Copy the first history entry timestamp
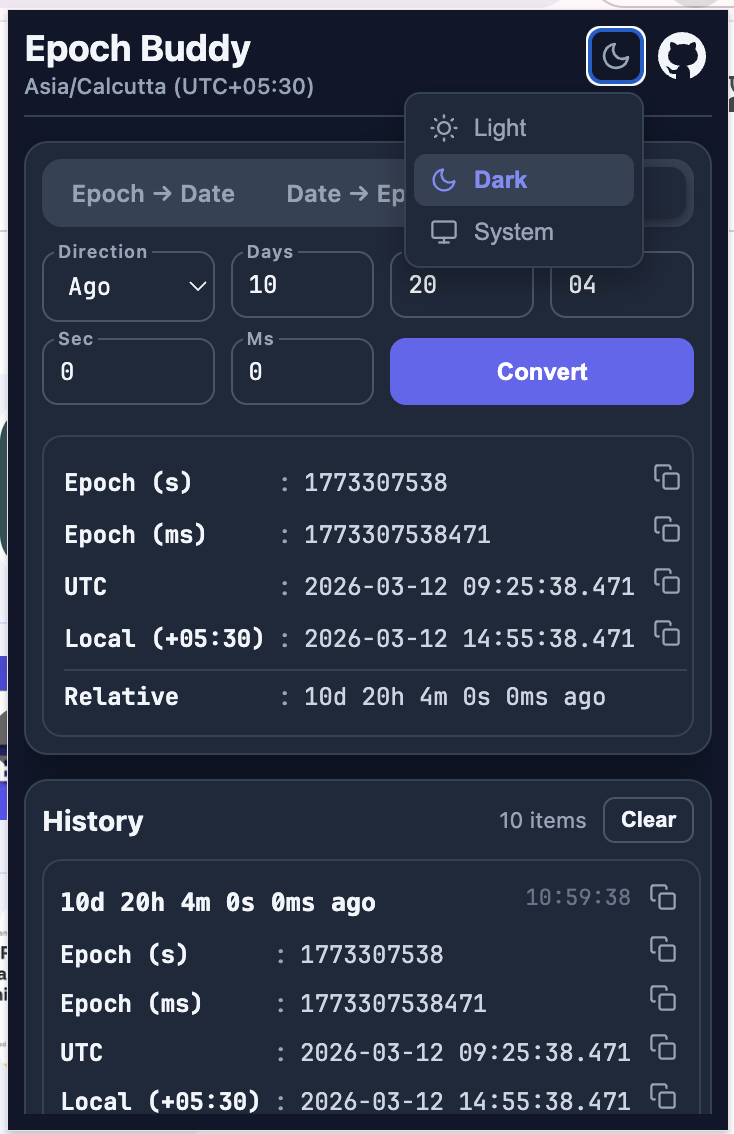This screenshot has height=1134, width=734. point(663,897)
